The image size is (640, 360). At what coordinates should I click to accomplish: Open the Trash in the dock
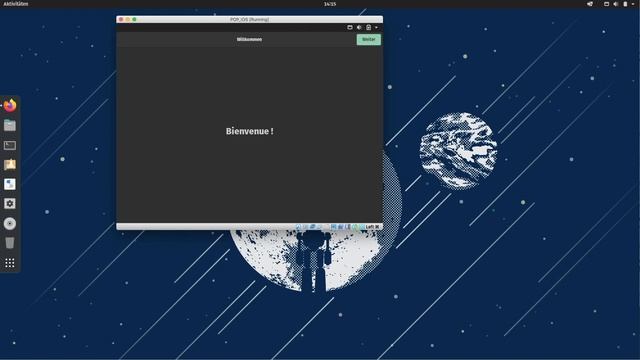[x=10, y=243]
